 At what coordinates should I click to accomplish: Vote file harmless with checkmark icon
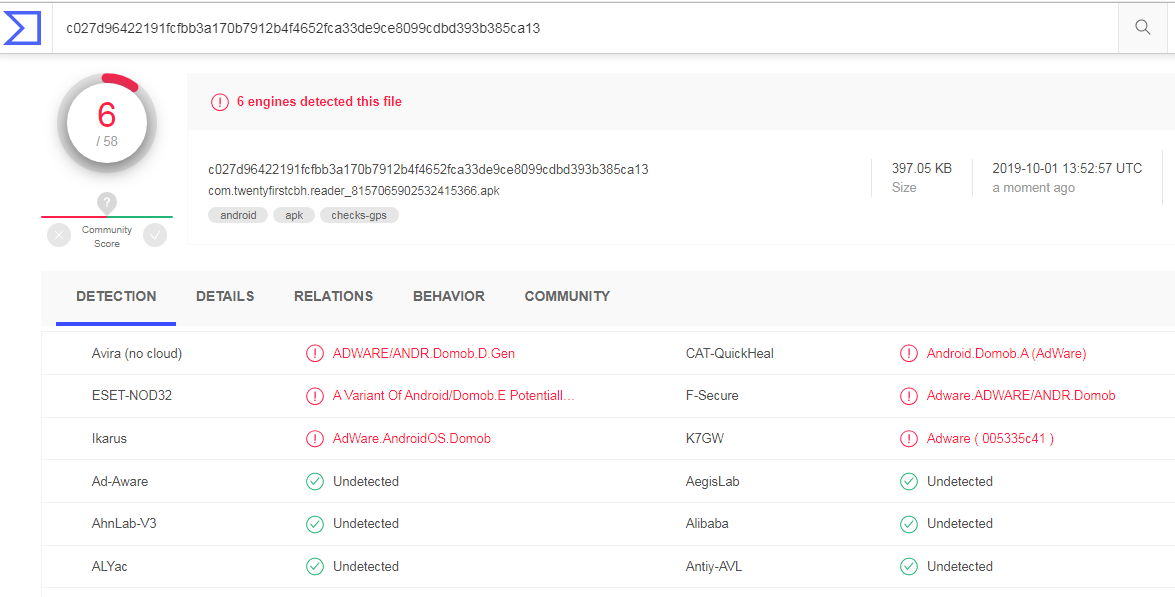(155, 235)
